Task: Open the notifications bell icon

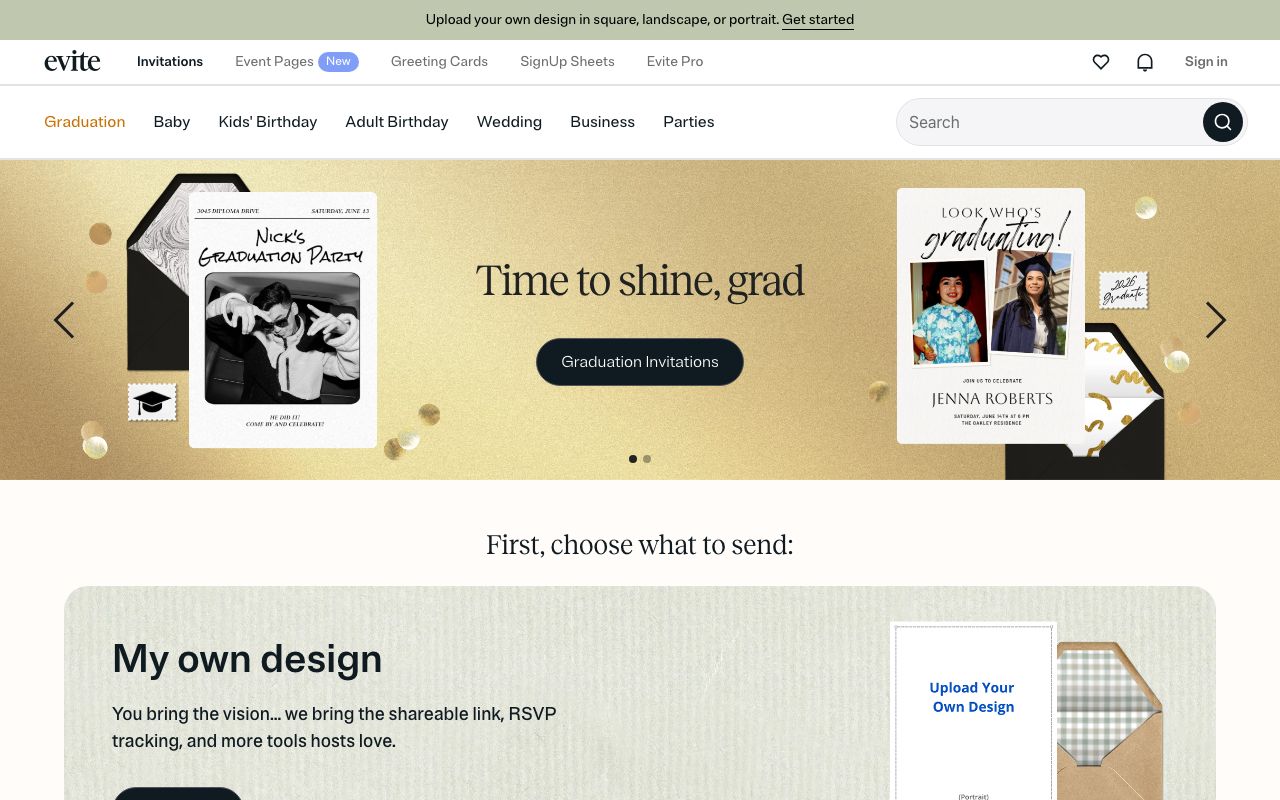Action: point(1145,62)
